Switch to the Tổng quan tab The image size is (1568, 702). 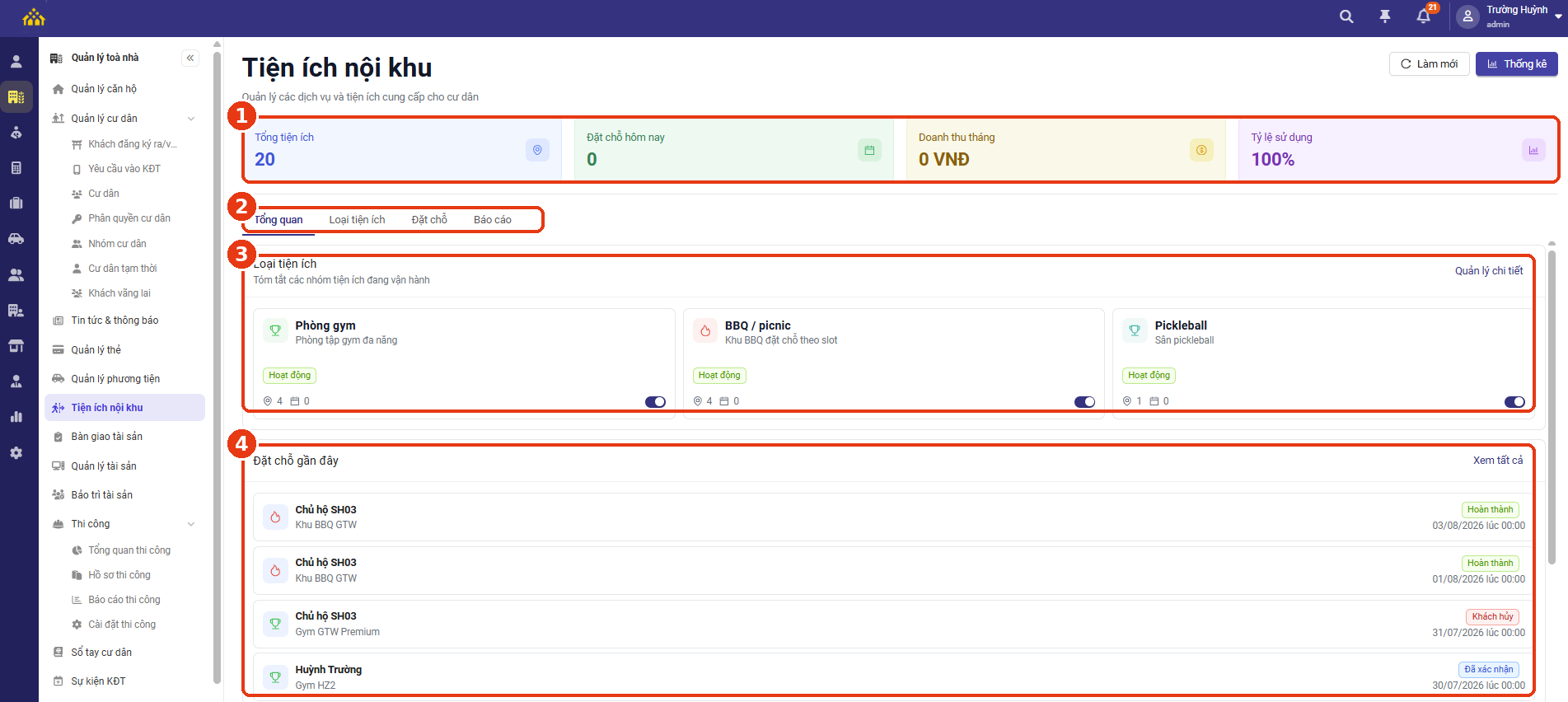coord(278,220)
